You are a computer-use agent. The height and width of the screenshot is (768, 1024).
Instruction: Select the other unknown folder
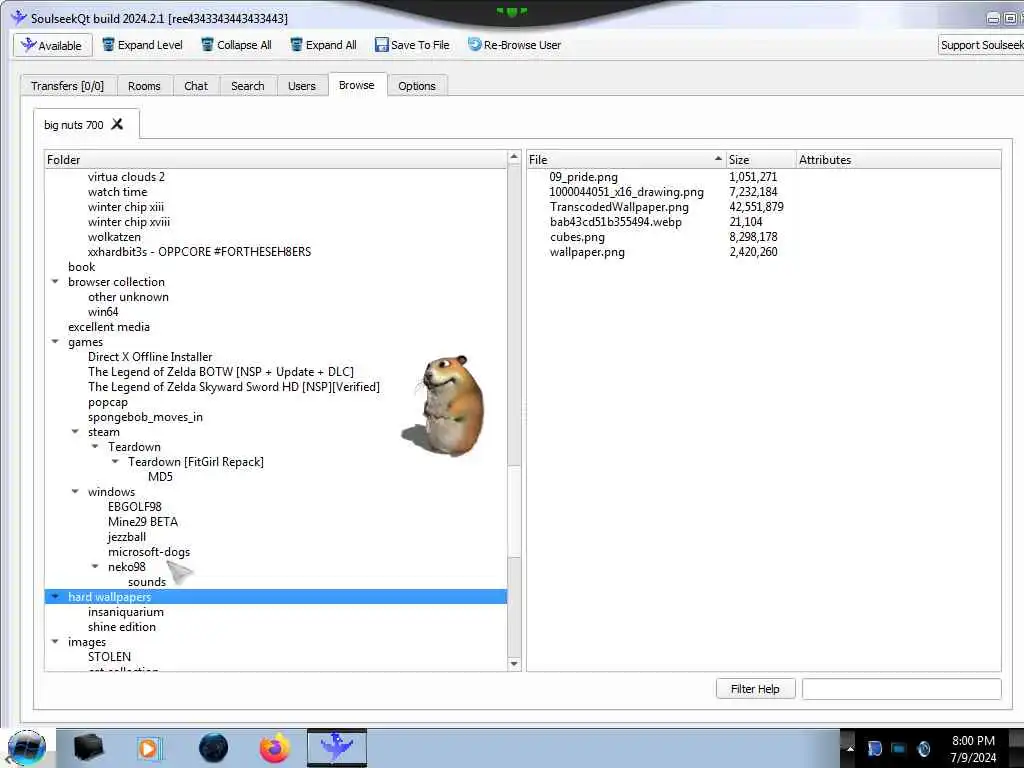coord(128,297)
